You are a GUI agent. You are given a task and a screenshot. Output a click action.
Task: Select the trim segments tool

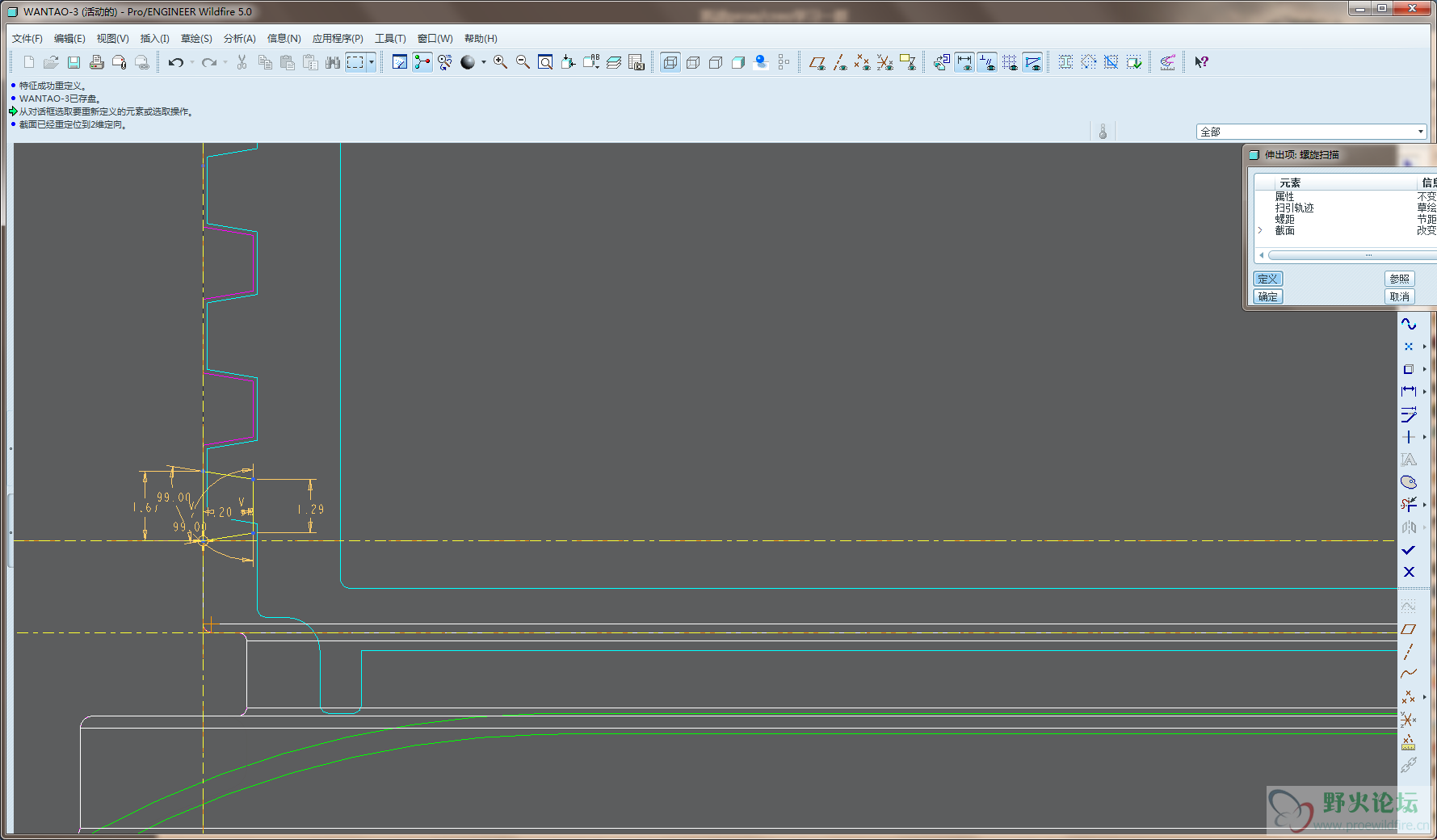point(1409,505)
